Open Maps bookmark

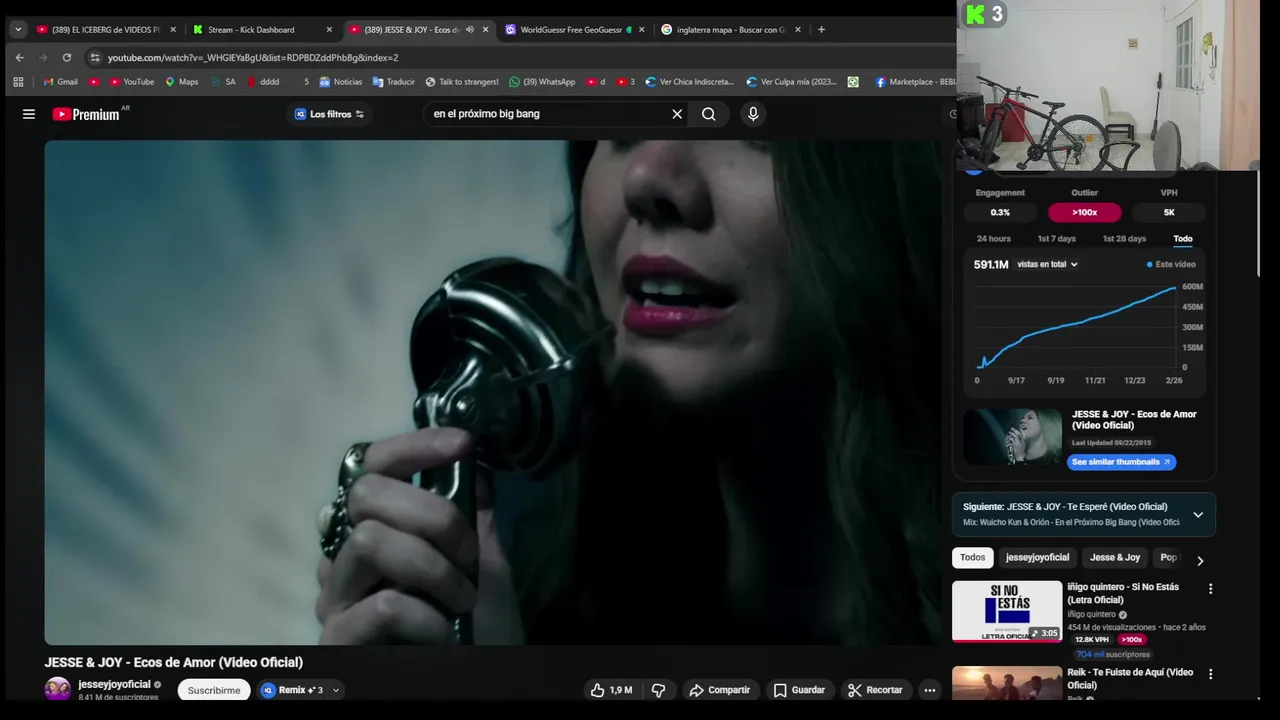[x=181, y=82]
